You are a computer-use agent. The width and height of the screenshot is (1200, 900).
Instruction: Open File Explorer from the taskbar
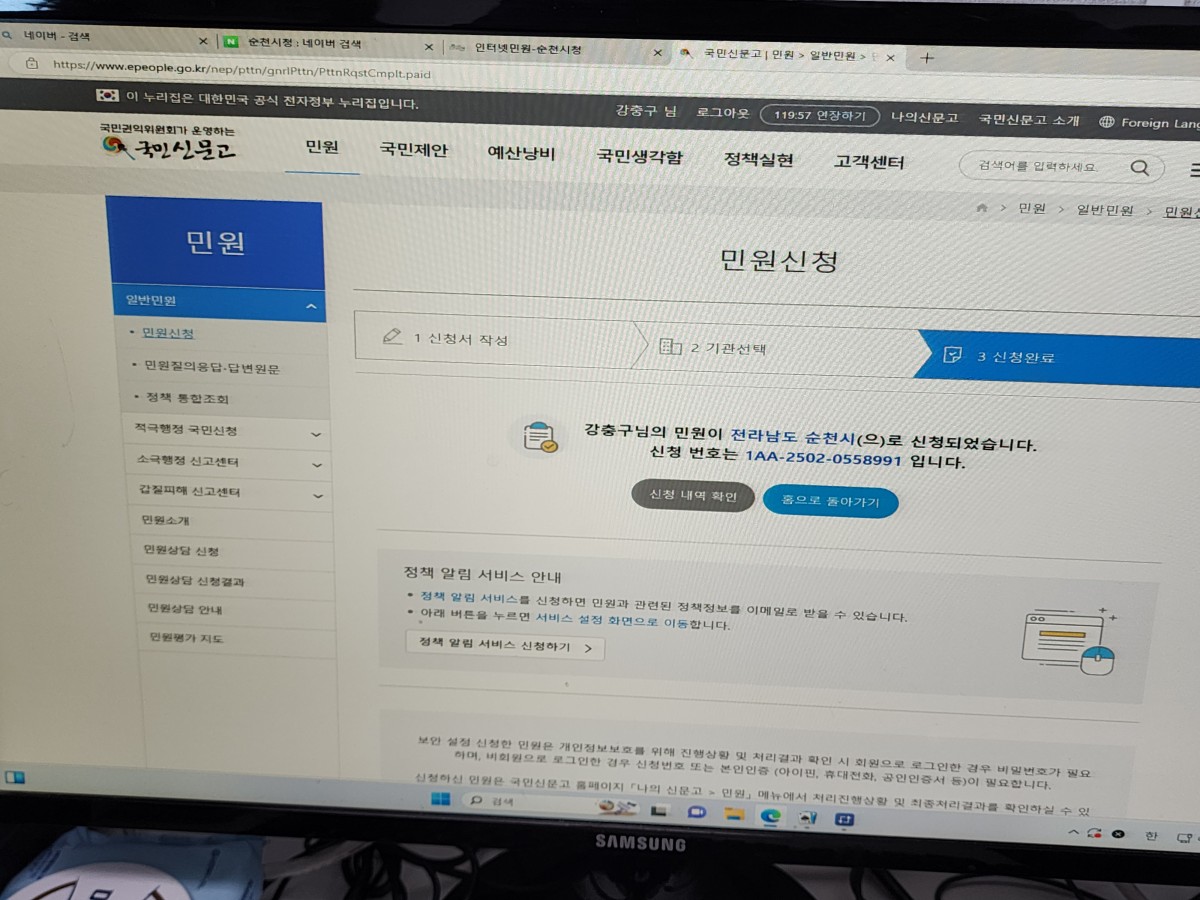733,814
